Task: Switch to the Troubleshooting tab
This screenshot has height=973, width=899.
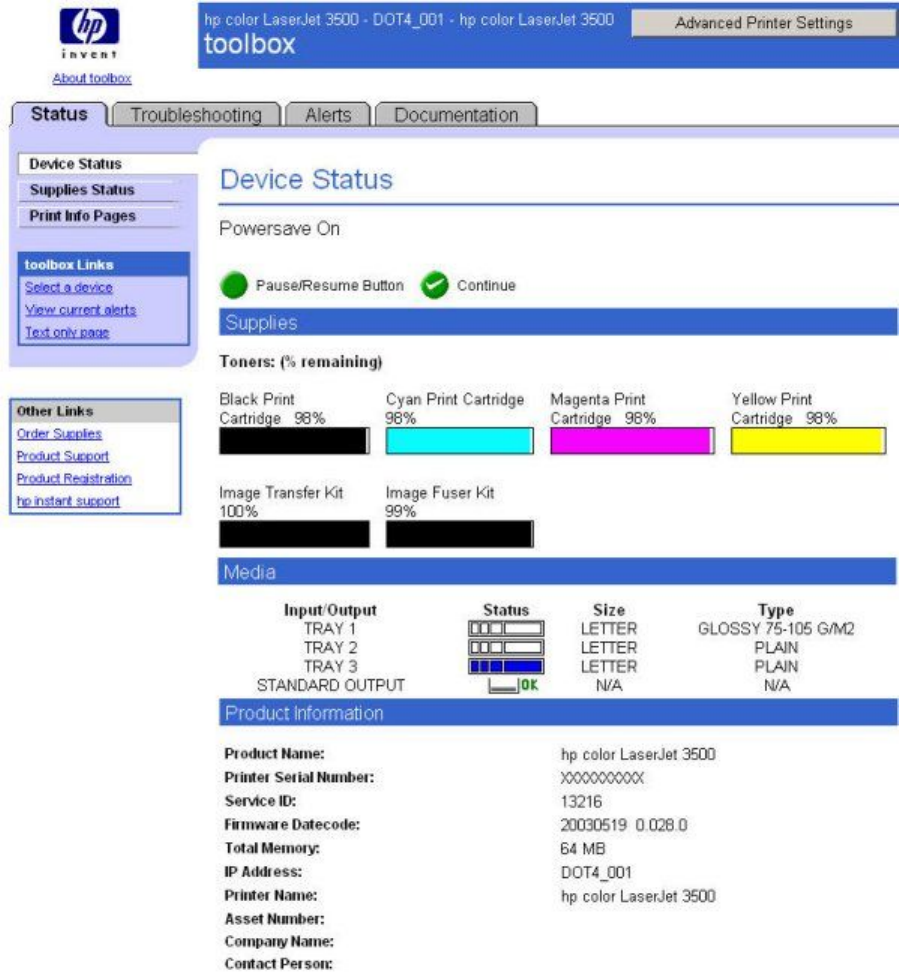Action: [196, 115]
